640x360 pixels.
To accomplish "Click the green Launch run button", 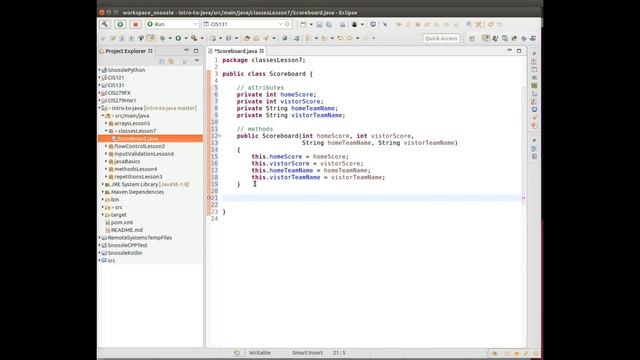I will click(120, 24).
